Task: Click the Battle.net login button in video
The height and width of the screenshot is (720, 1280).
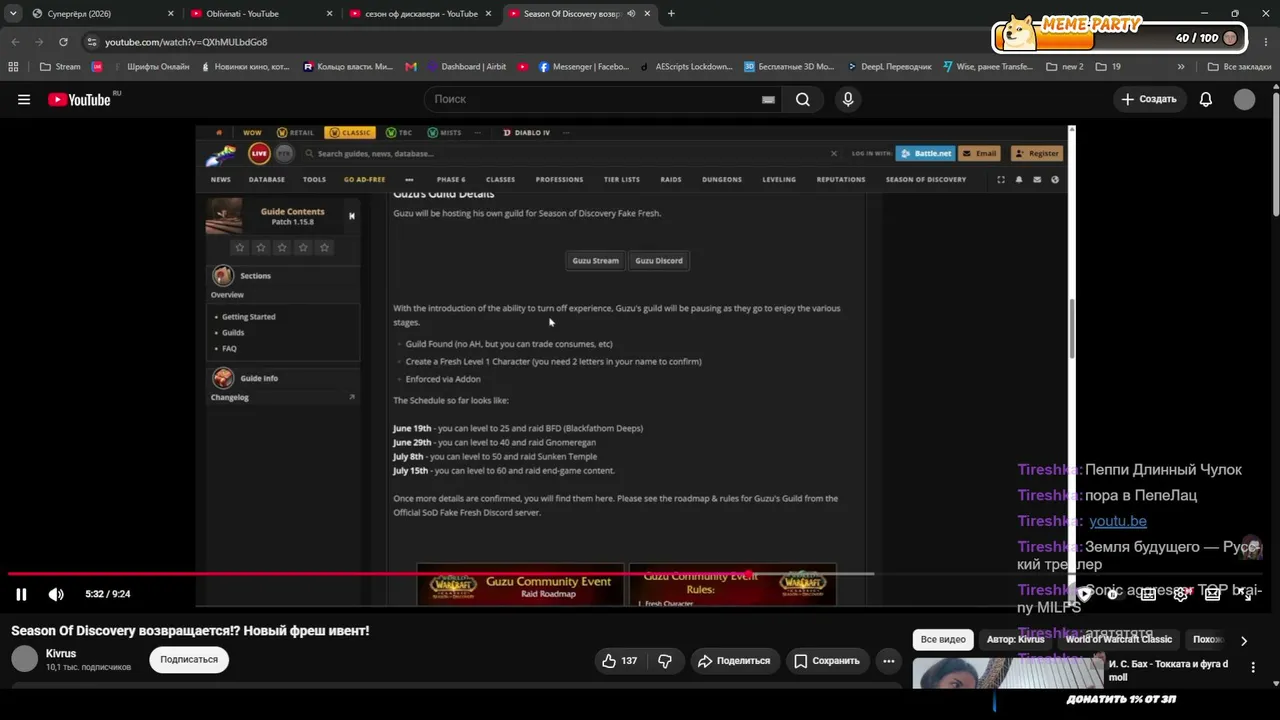Action: click(925, 153)
